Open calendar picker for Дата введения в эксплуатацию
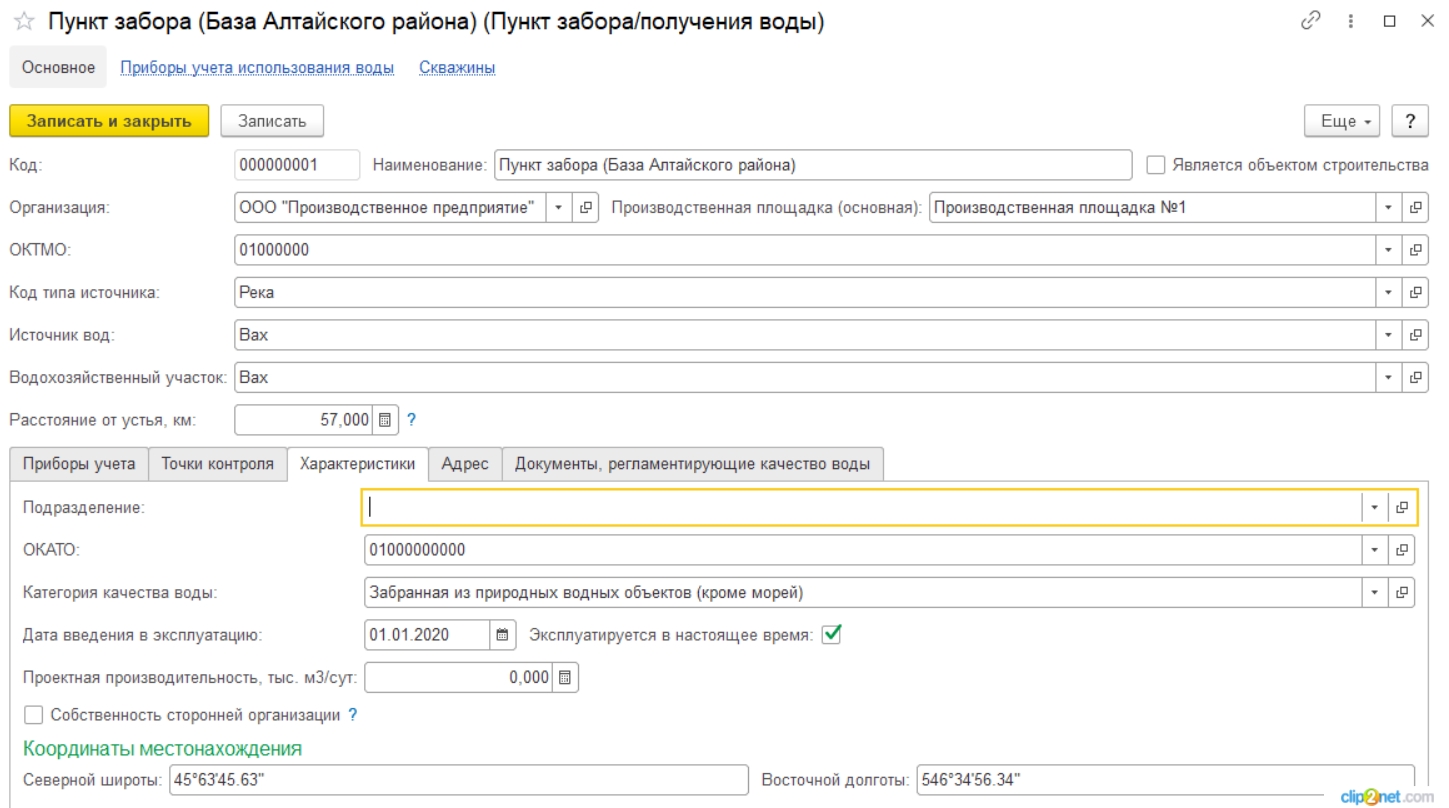The image size is (1449, 808). 504,634
